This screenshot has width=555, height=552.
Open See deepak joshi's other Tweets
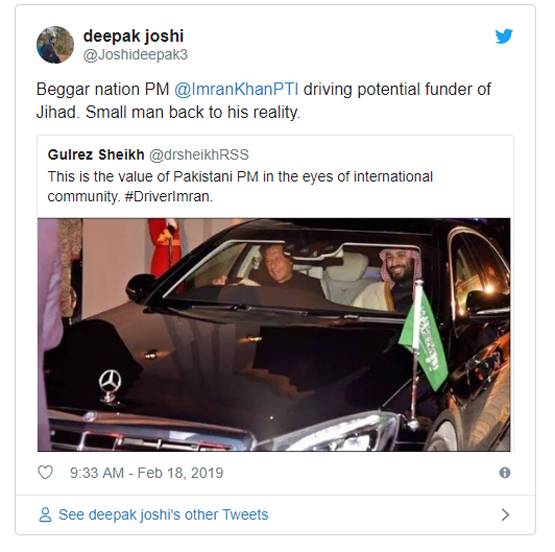point(163,515)
